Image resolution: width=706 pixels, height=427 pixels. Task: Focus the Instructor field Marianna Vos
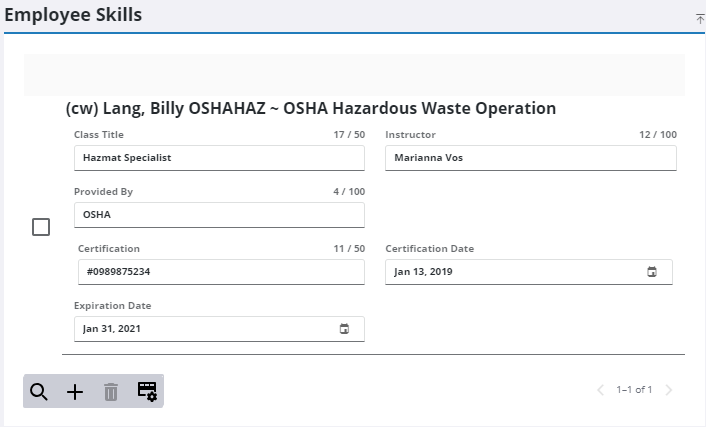pyautogui.click(x=531, y=158)
